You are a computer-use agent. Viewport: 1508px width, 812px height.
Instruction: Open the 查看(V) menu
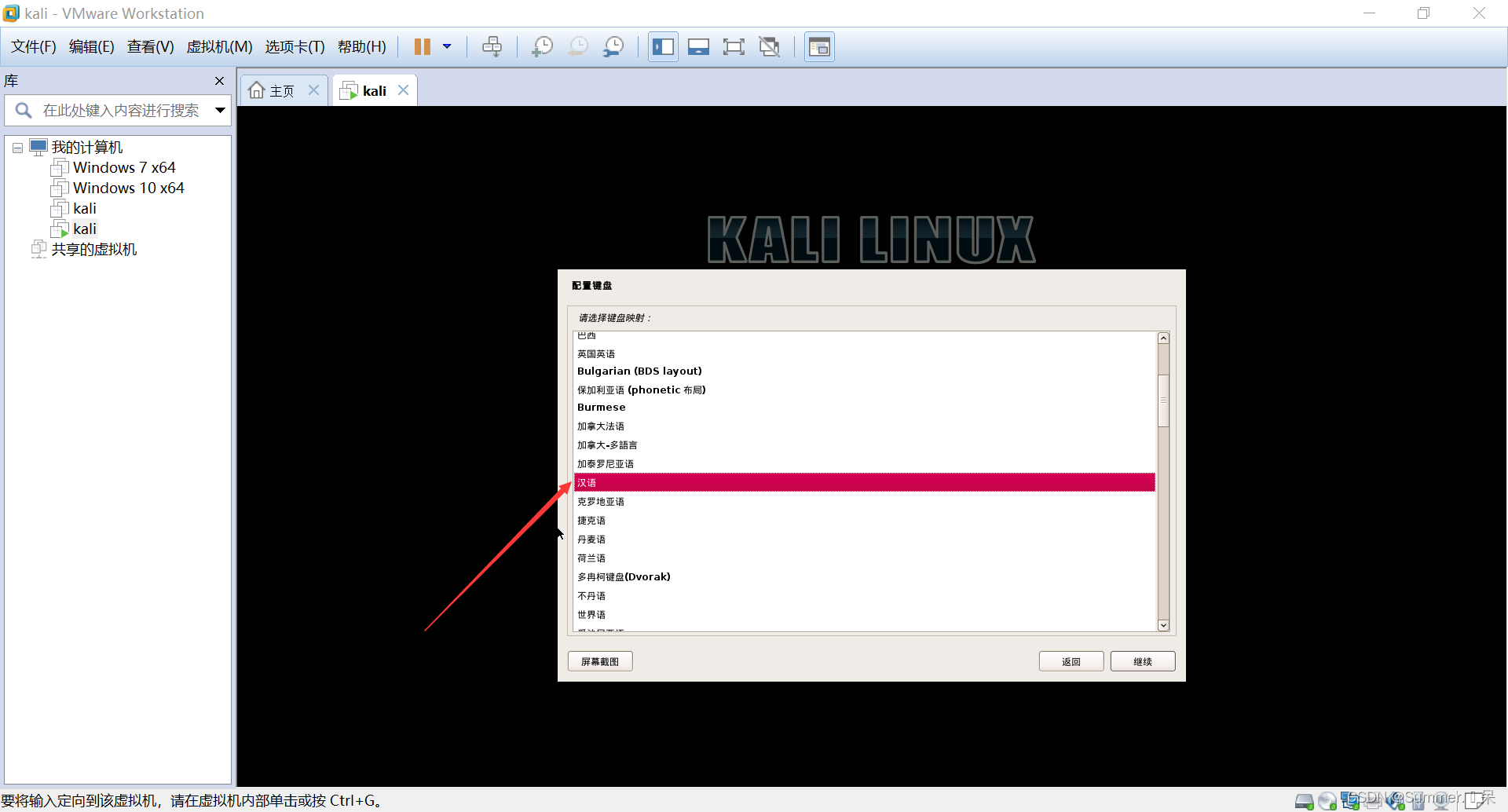point(150,47)
